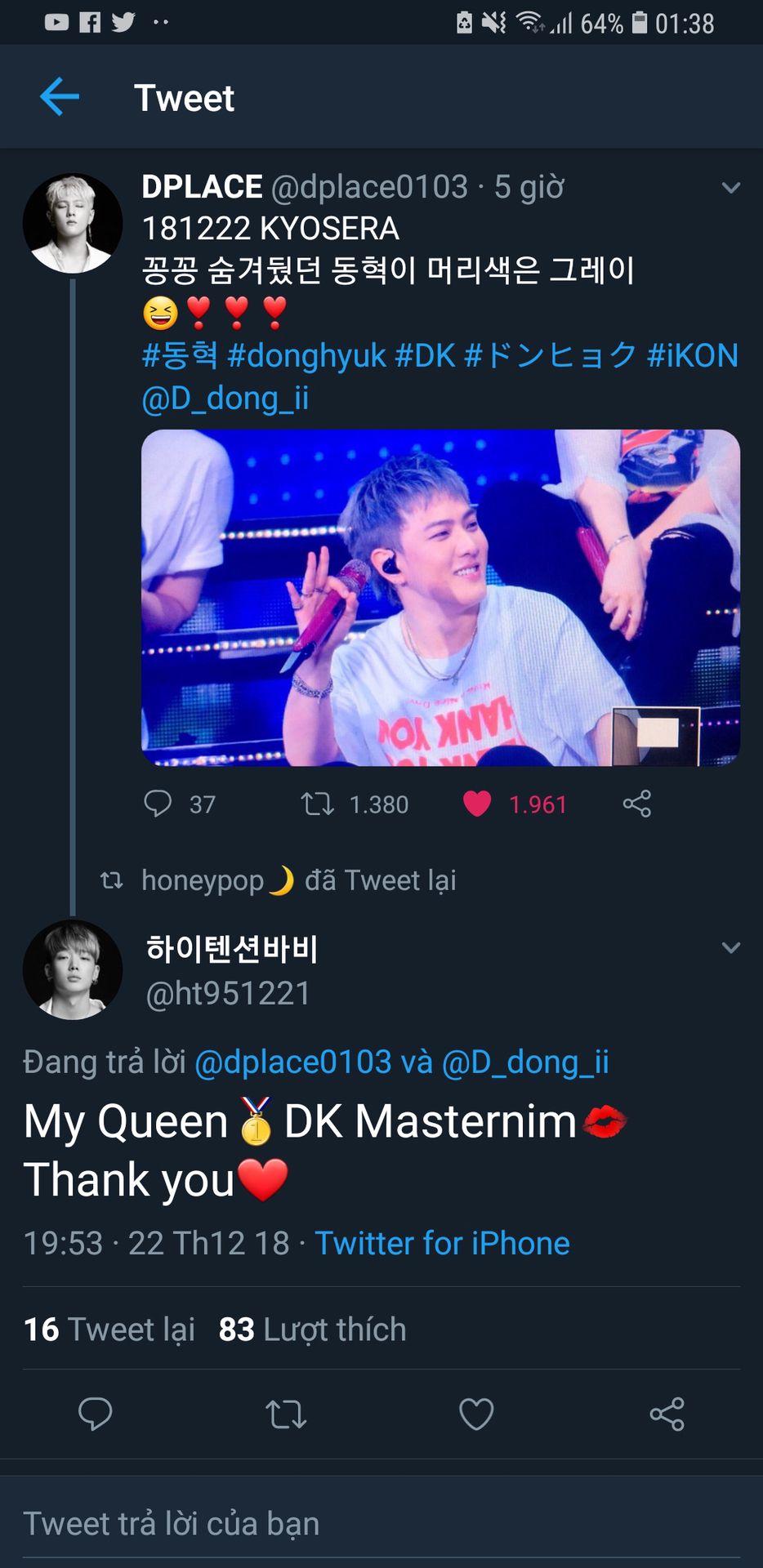The width and height of the screenshot is (763, 1568).
Task: Open the DPLACE profile picture
Action: 72,223
